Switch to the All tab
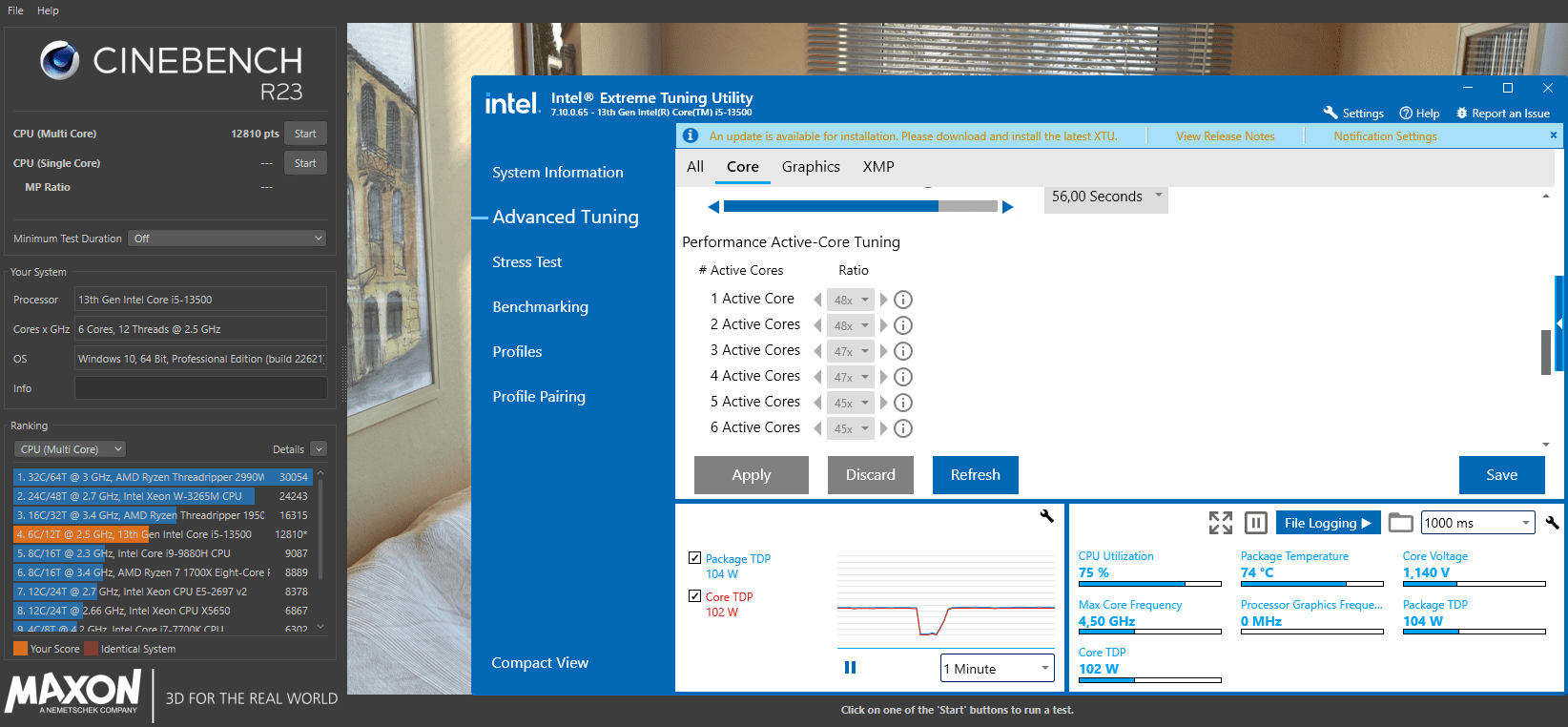1568x727 pixels. 695,166
